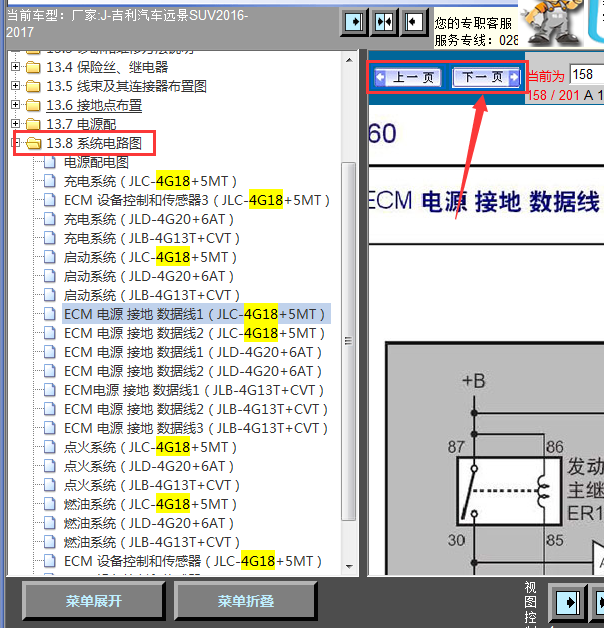This screenshot has height=628, width=604.
Task: Click the tree scrollbar up arrow
Action: point(349,60)
